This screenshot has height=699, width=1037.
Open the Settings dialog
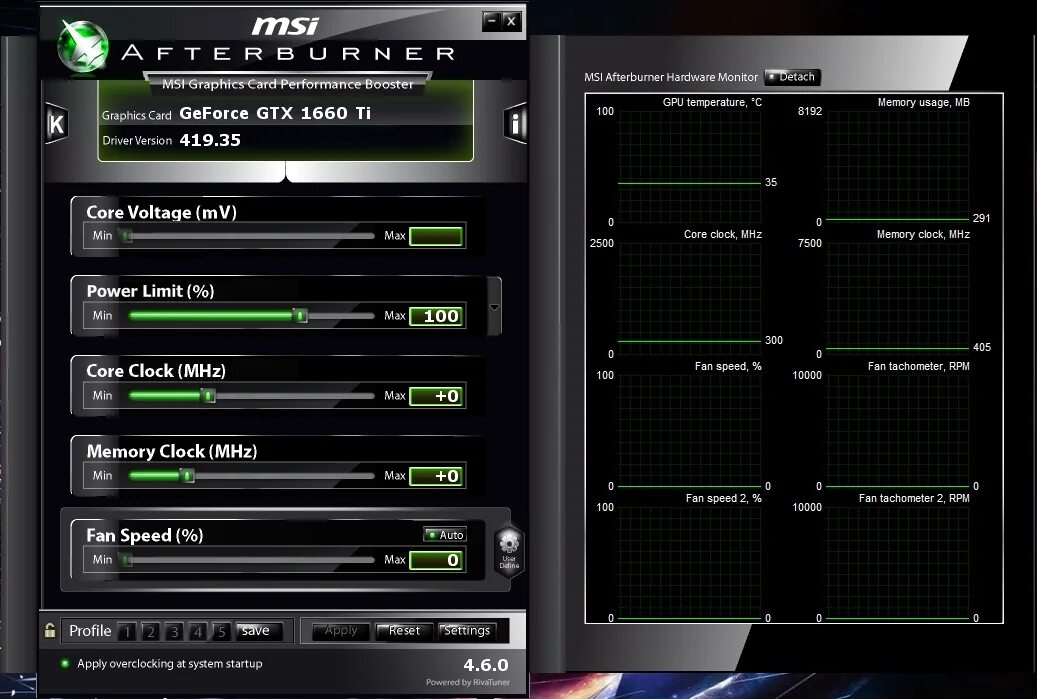click(x=467, y=631)
